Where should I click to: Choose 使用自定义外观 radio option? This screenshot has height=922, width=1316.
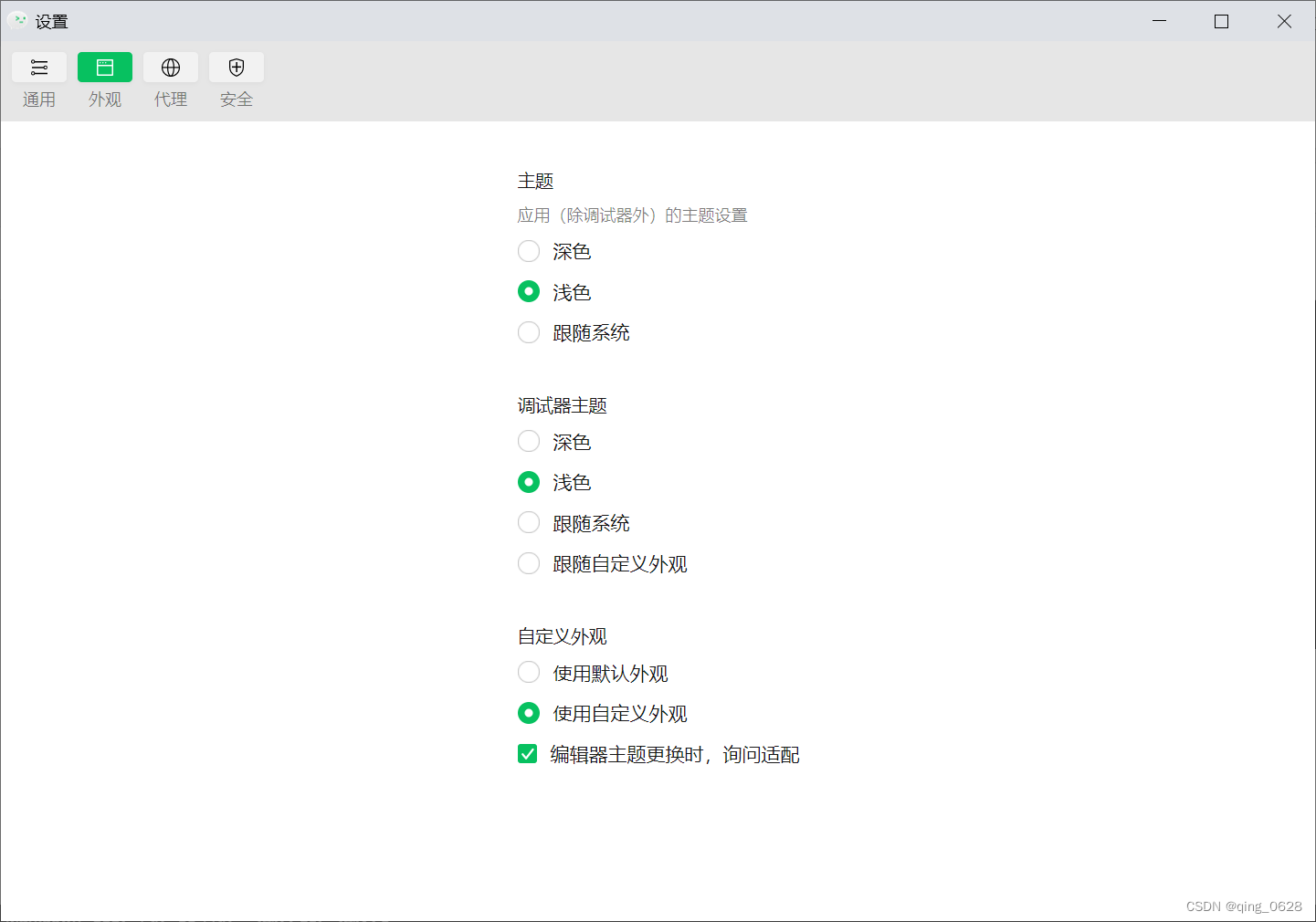coord(529,713)
